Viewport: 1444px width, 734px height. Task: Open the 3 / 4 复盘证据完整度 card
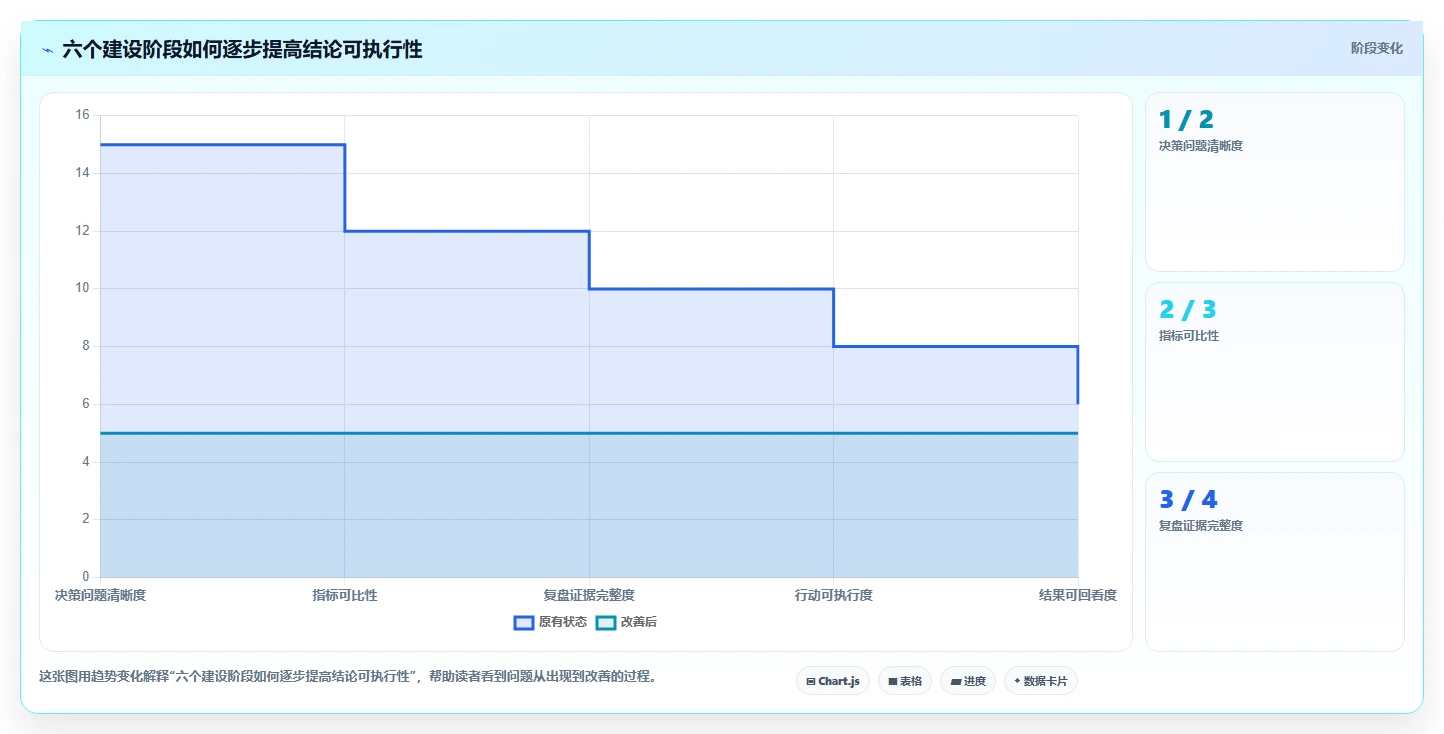1275,562
